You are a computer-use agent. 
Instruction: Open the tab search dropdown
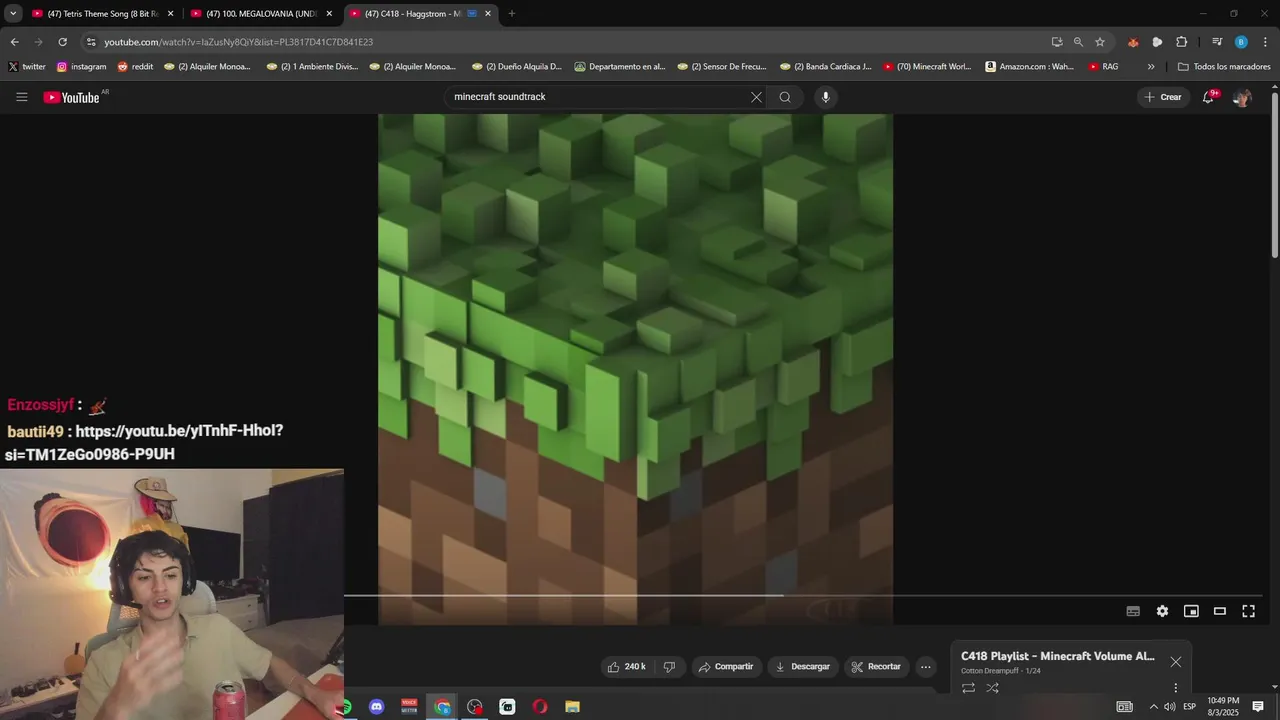13,14
